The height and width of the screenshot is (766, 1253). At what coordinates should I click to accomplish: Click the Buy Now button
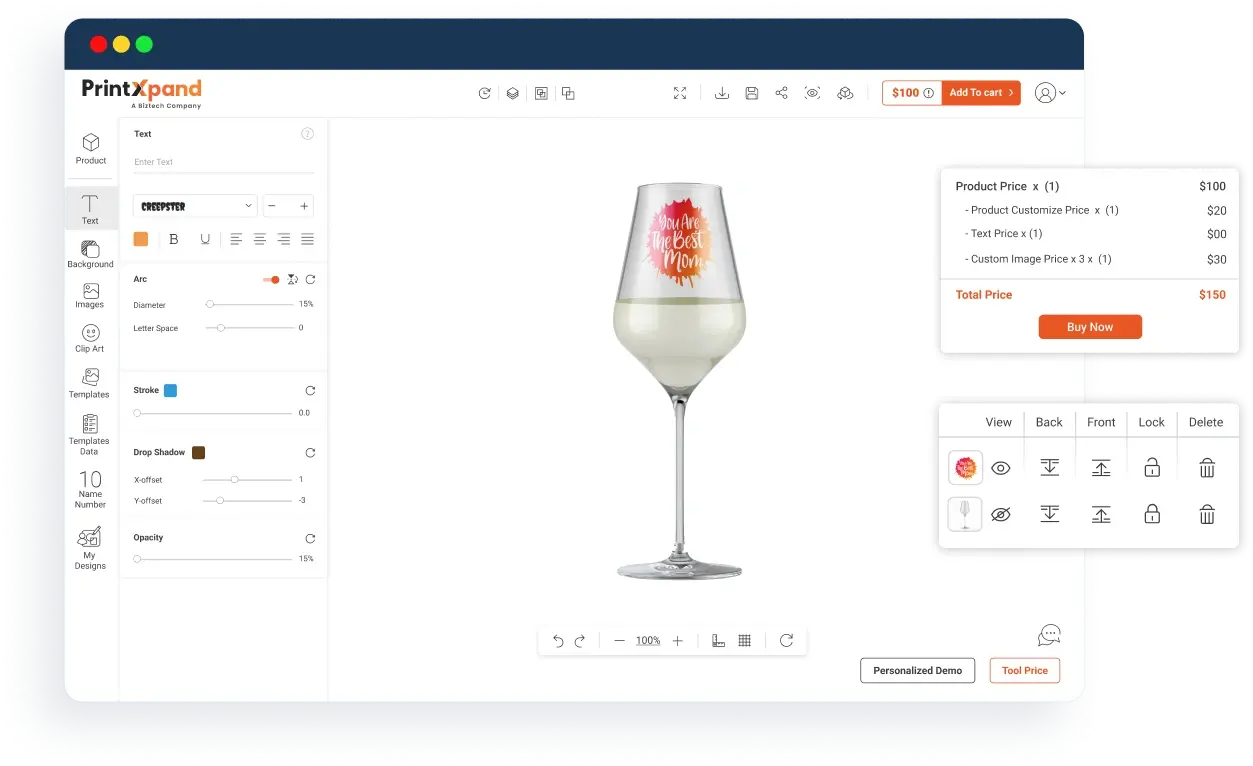1089,327
